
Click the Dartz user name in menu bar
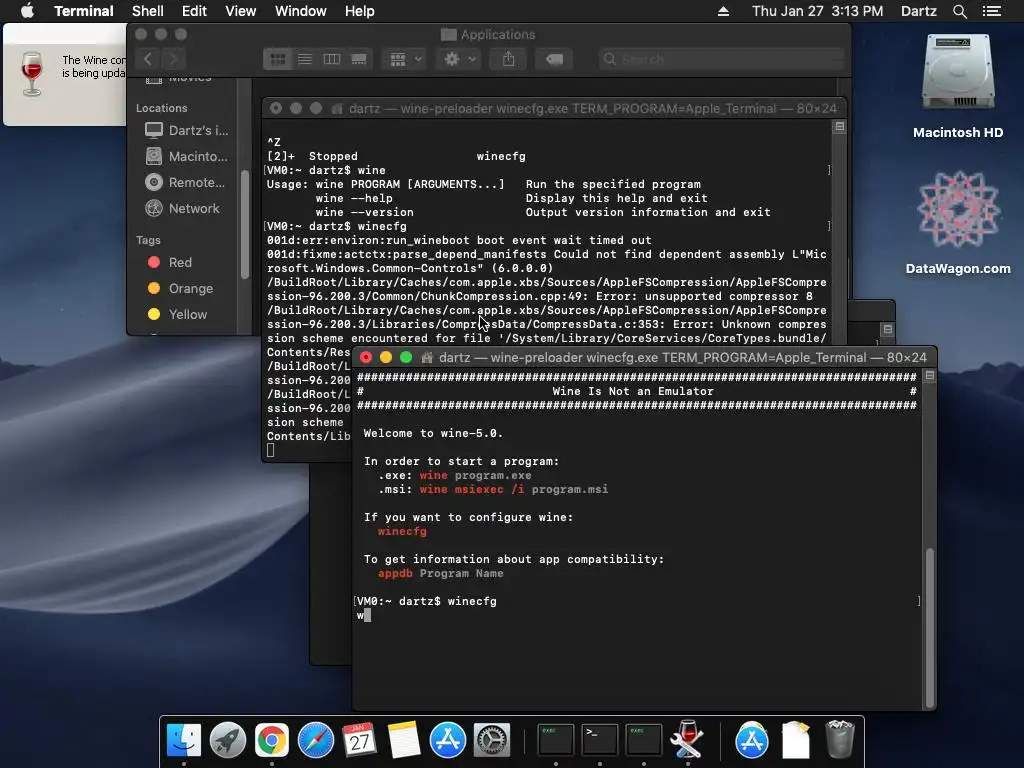click(918, 11)
